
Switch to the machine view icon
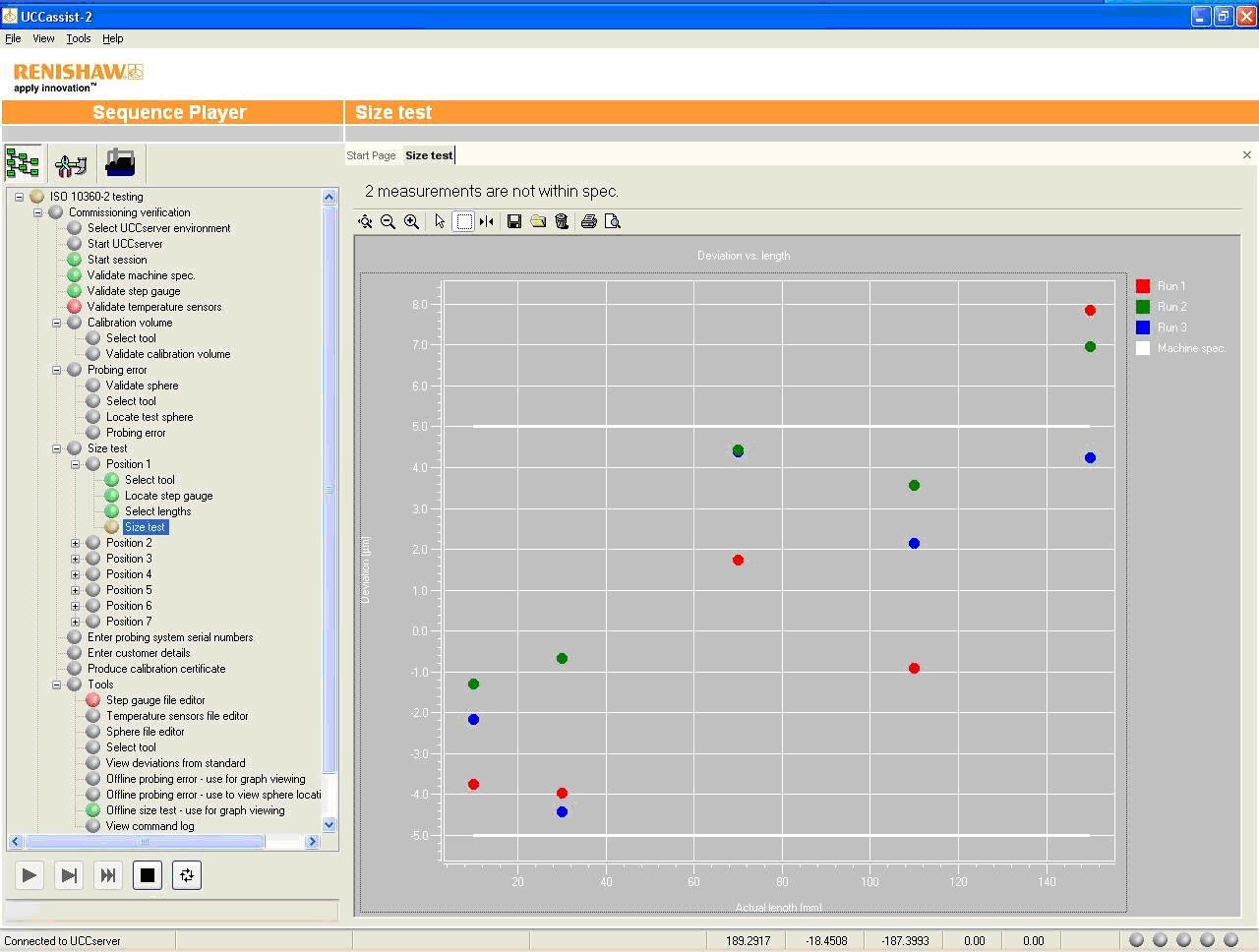(x=120, y=163)
